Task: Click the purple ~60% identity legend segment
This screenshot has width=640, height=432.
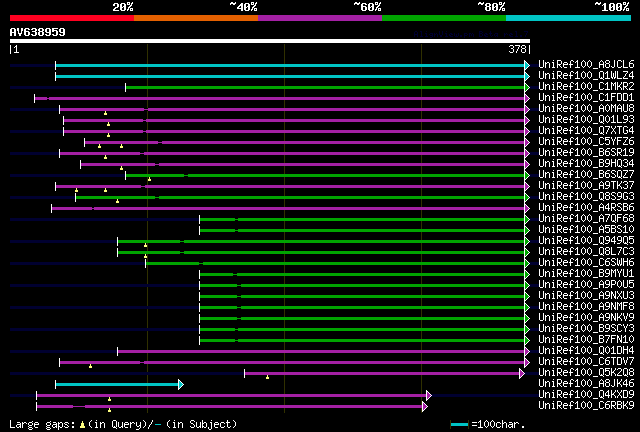Action: pos(320,18)
